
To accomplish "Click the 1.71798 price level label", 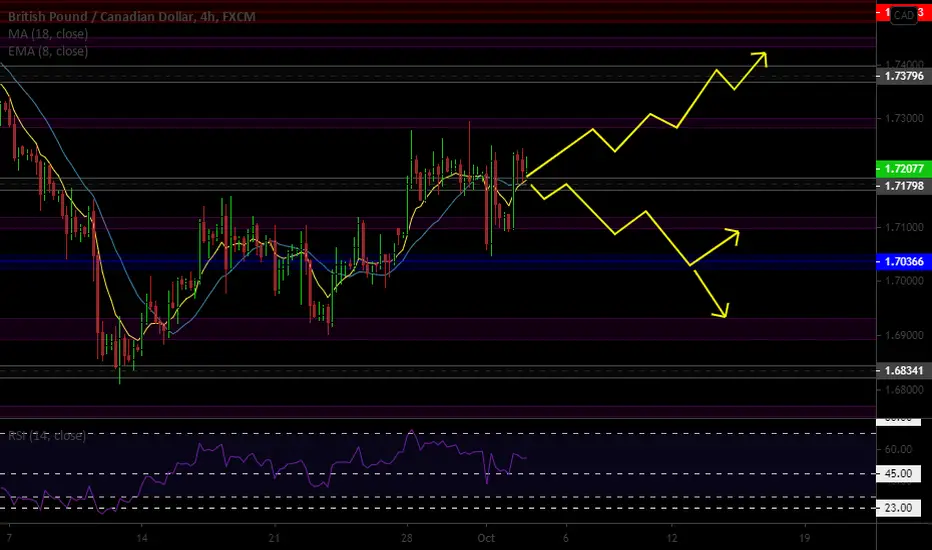I will (904, 186).
